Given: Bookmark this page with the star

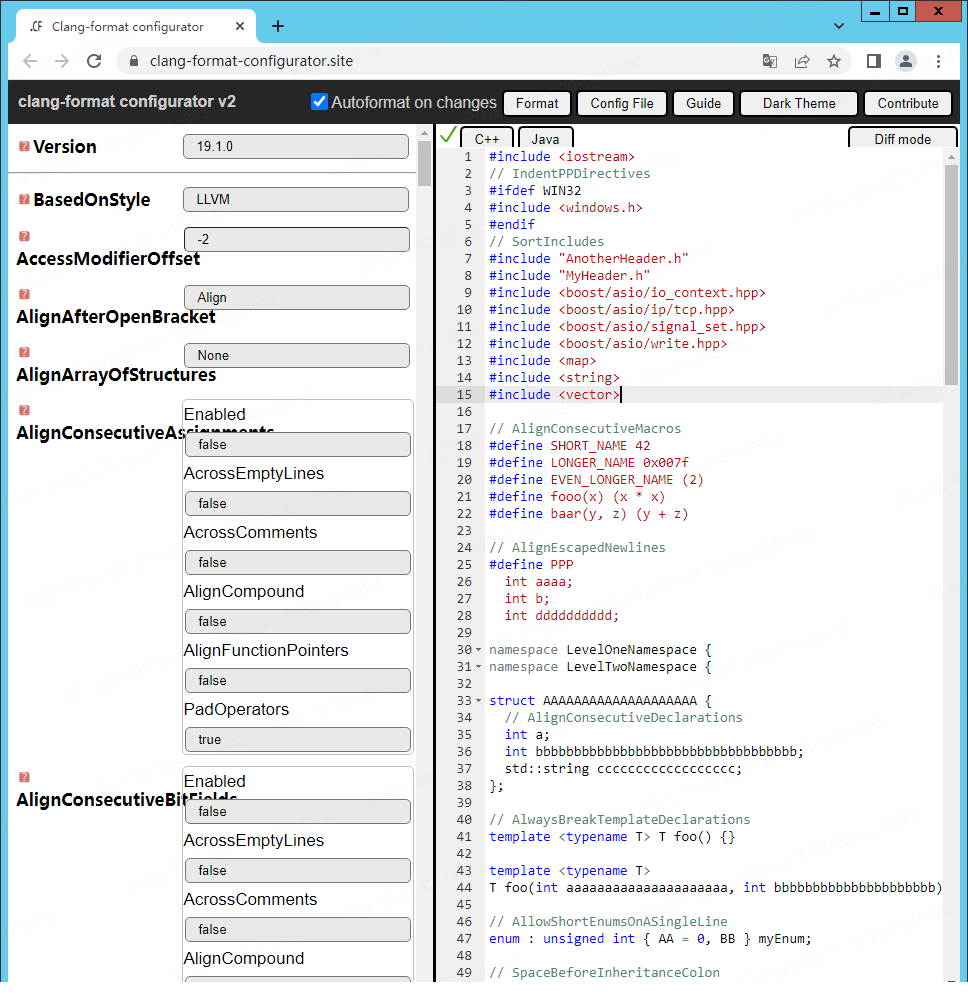Looking at the screenshot, I should tap(834, 61).
